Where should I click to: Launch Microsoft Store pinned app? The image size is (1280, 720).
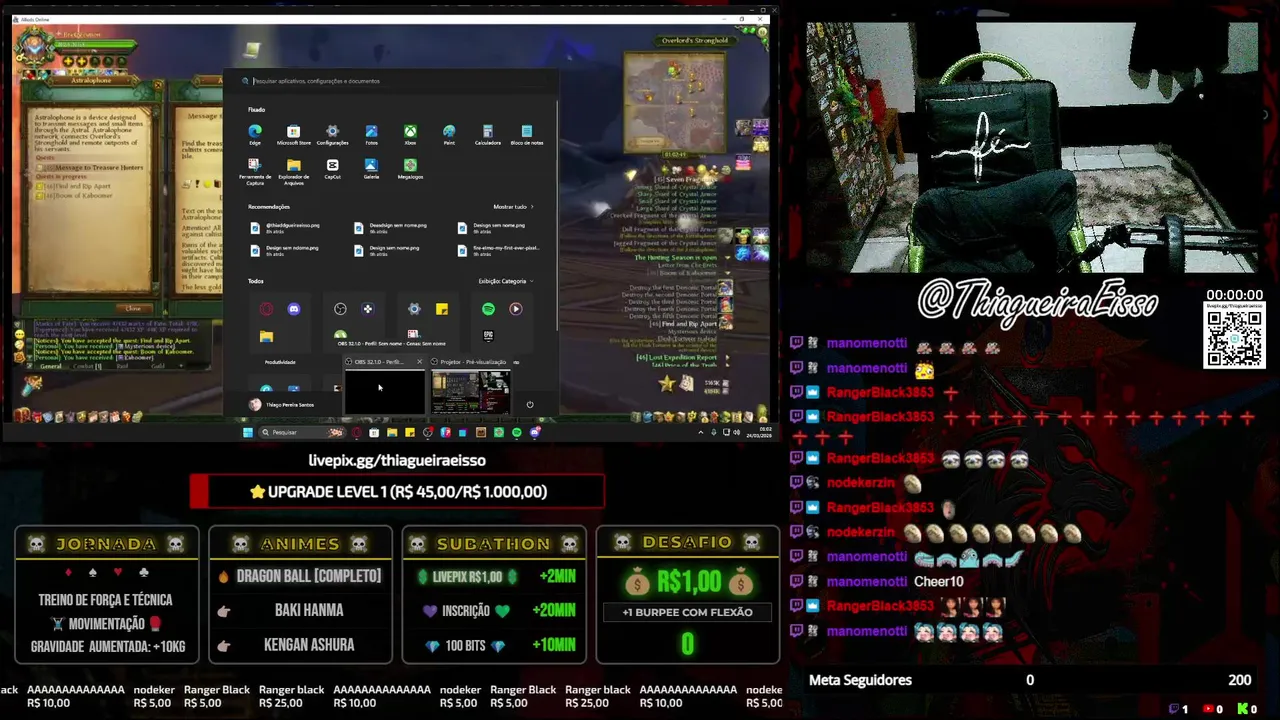(x=293, y=134)
